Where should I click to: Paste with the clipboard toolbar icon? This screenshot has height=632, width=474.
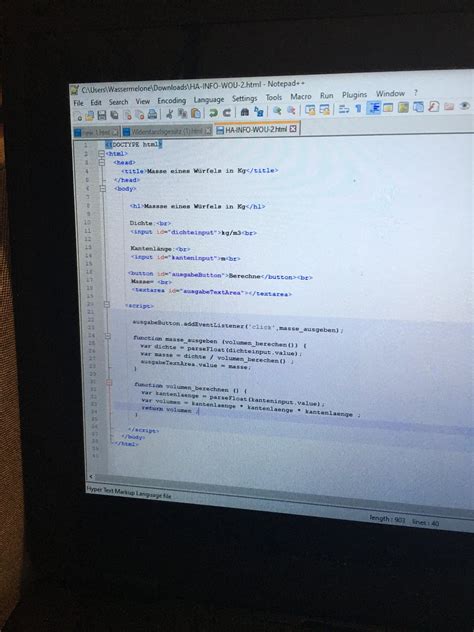[x=196, y=113]
